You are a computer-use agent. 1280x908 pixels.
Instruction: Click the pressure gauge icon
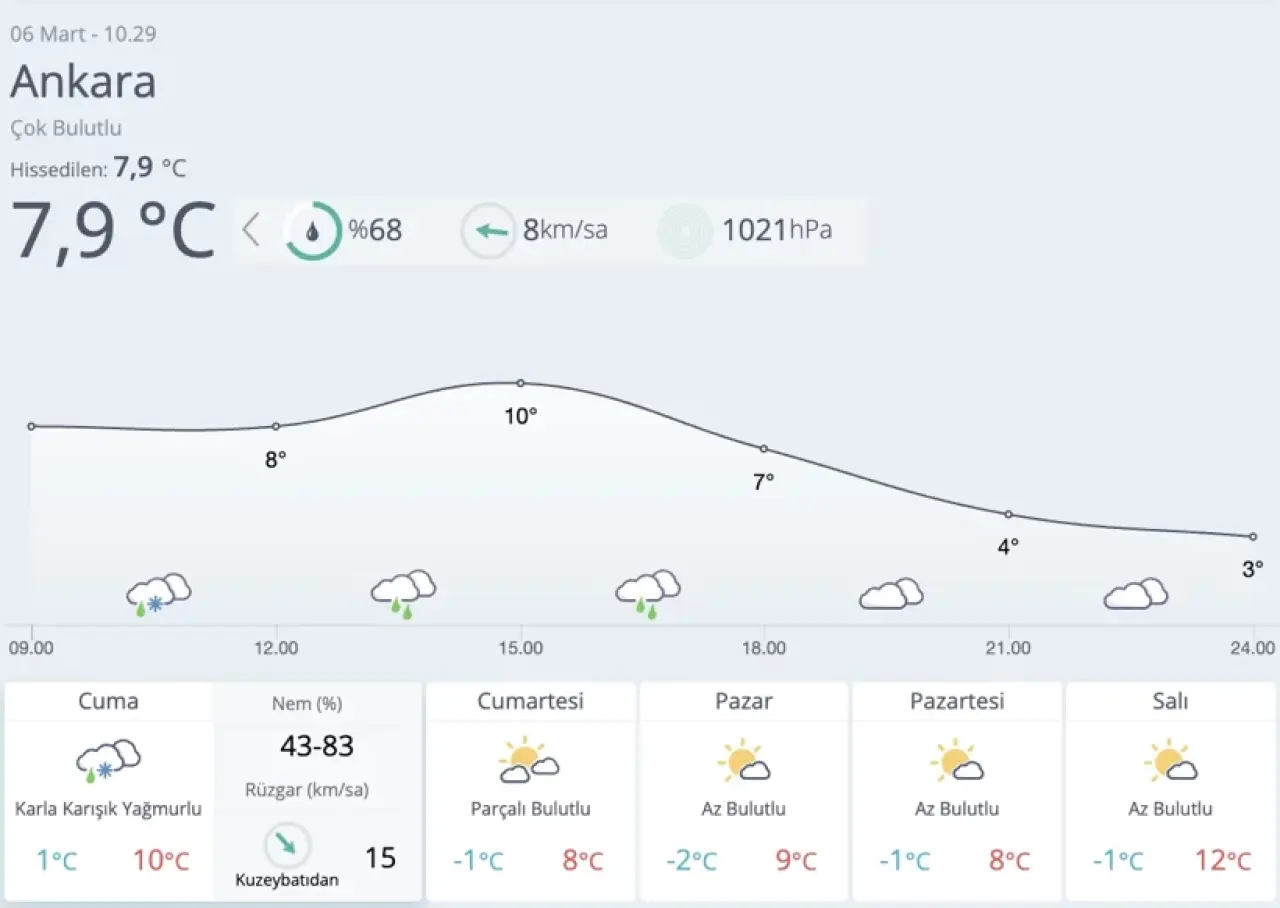pyautogui.click(x=685, y=231)
